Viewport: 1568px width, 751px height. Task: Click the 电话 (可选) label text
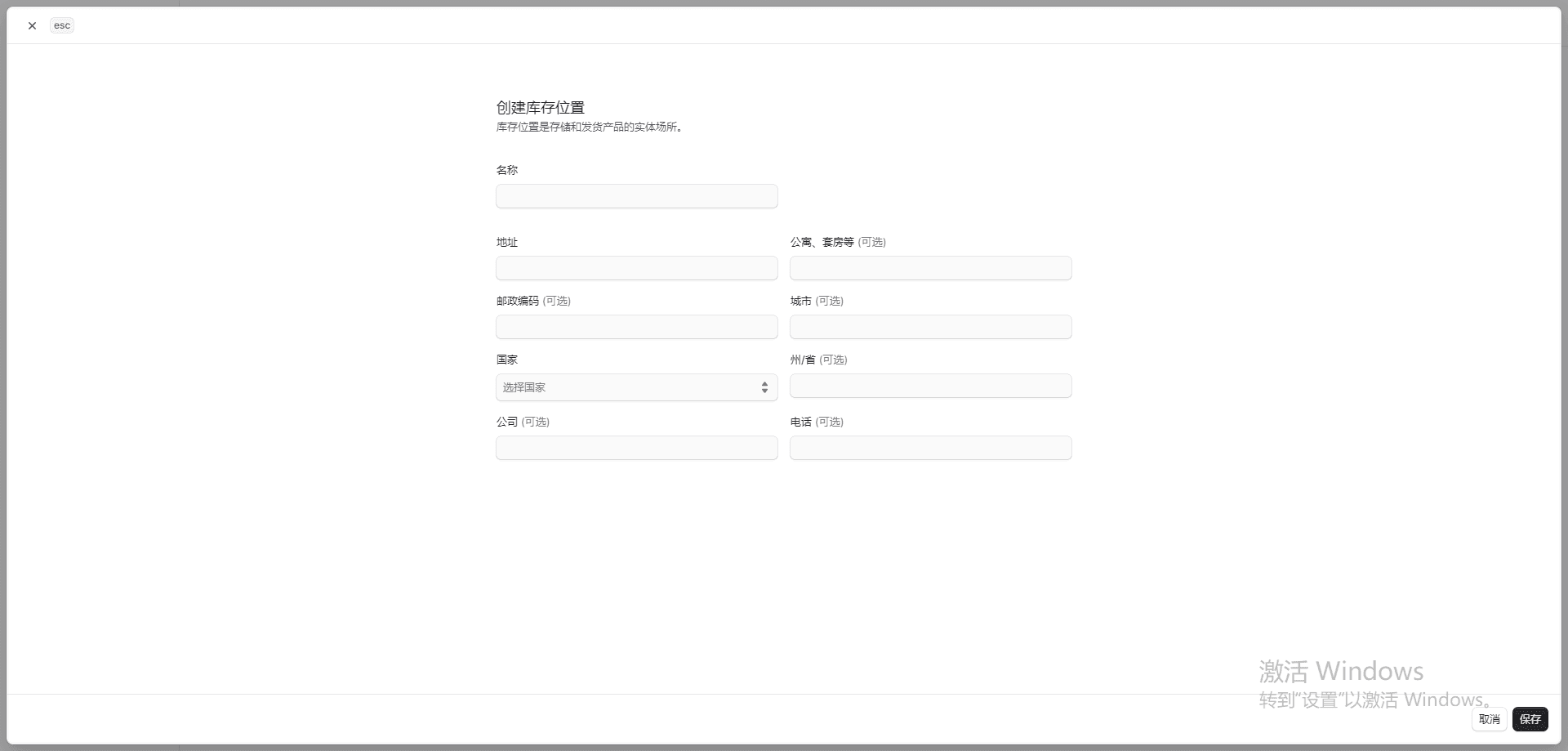[x=817, y=422]
